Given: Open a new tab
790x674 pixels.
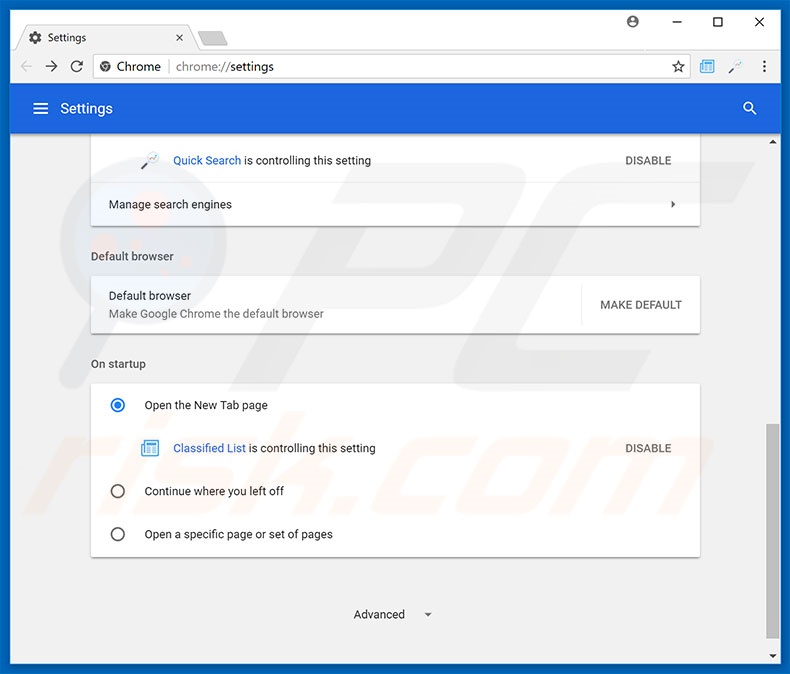Looking at the screenshot, I should tap(212, 39).
